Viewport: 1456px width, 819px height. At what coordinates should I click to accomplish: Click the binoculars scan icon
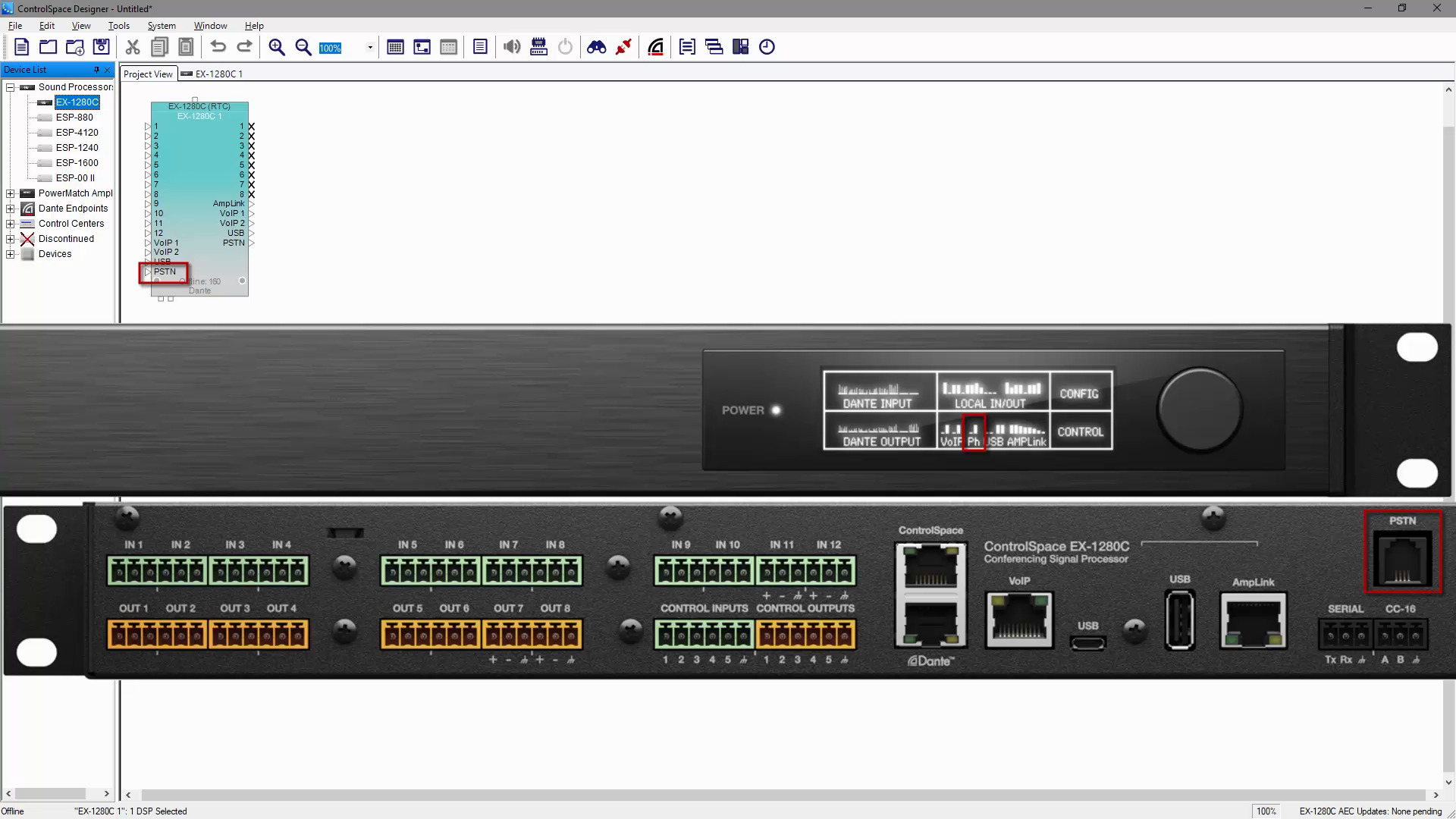pyautogui.click(x=597, y=47)
